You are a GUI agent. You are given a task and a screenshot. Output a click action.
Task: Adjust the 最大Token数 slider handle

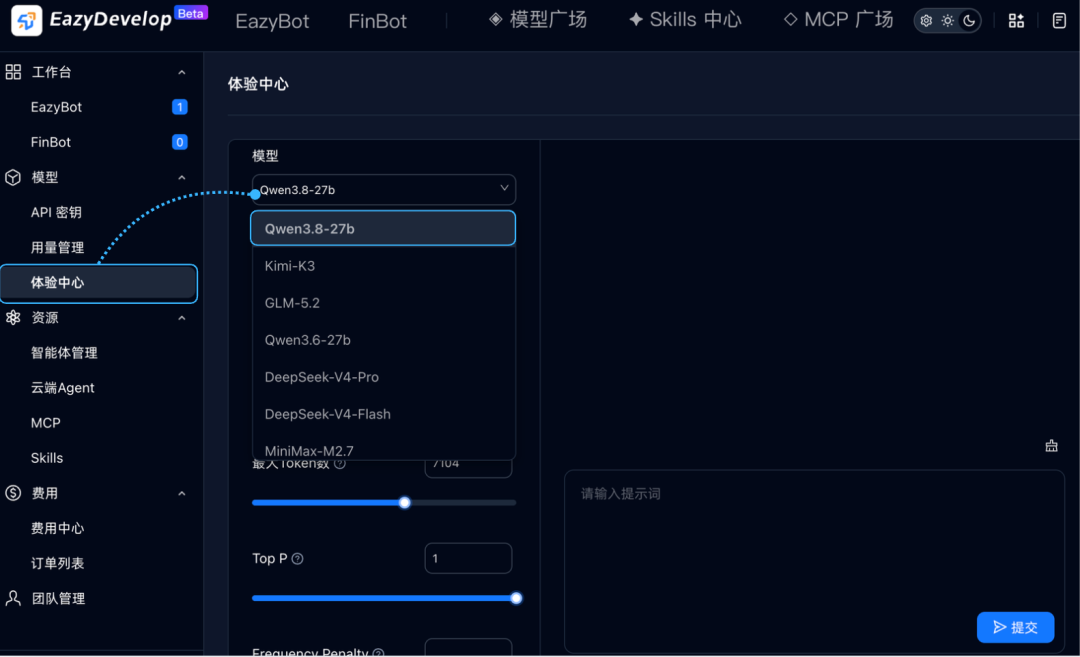point(405,503)
